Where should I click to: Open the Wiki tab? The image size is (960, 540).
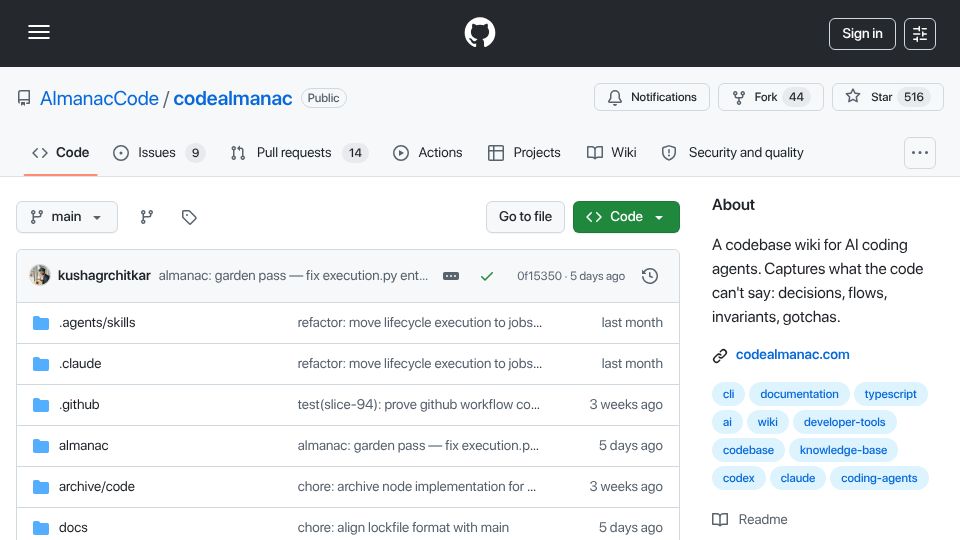(612, 152)
